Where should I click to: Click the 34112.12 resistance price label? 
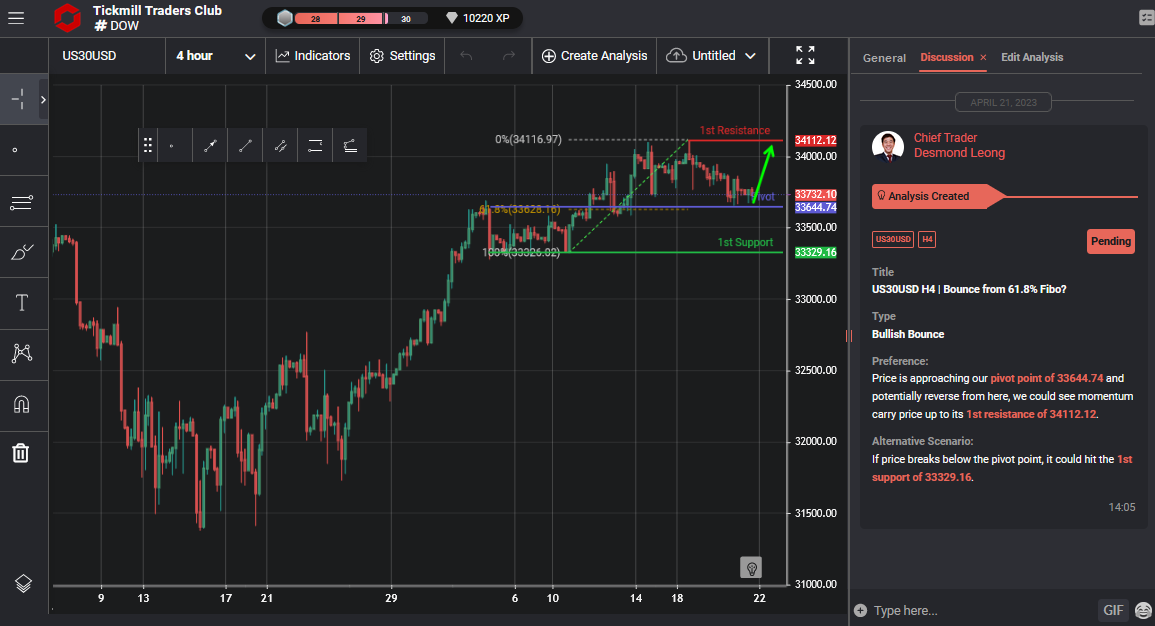(815, 141)
